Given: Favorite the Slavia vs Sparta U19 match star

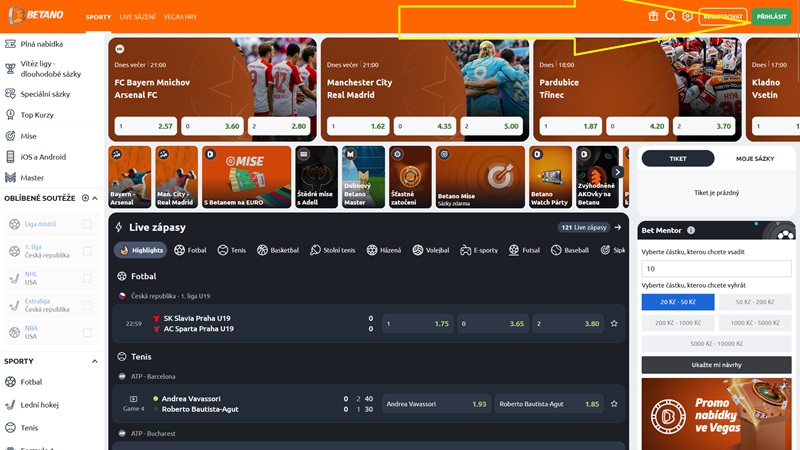Looking at the screenshot, I should [614, 324].
